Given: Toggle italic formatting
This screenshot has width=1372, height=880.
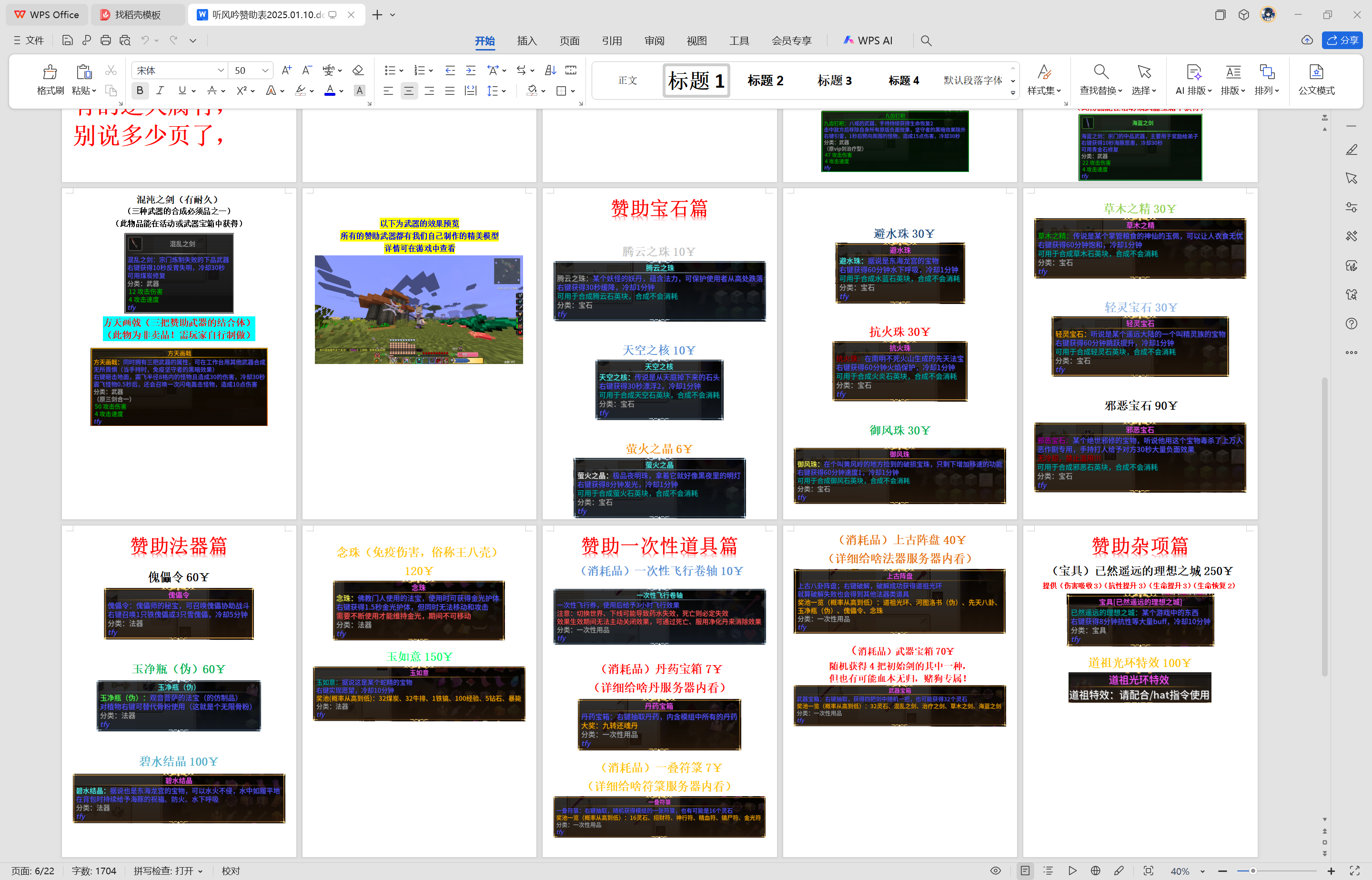Looking at the screenshot, I should [x=160, y=90].
